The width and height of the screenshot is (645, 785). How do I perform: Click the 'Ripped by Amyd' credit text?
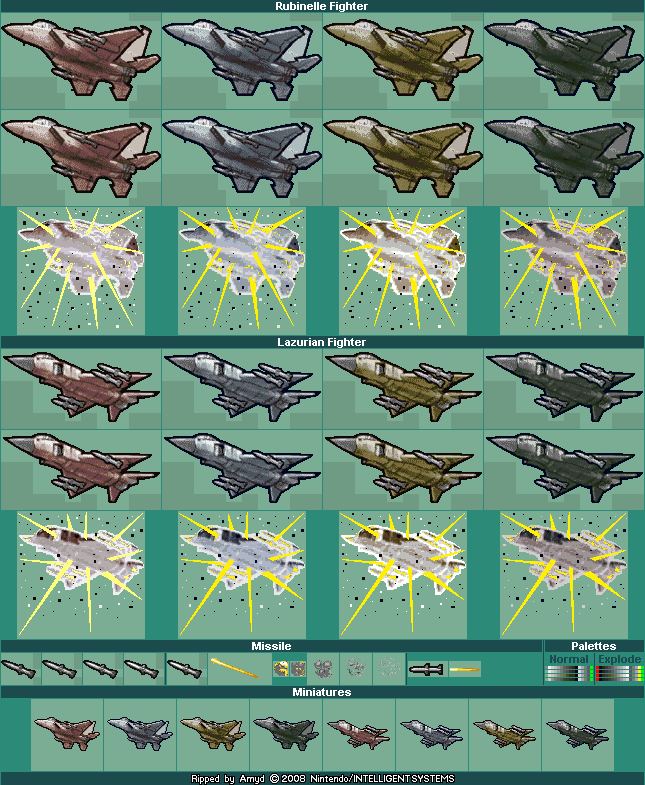pos(227,779)
